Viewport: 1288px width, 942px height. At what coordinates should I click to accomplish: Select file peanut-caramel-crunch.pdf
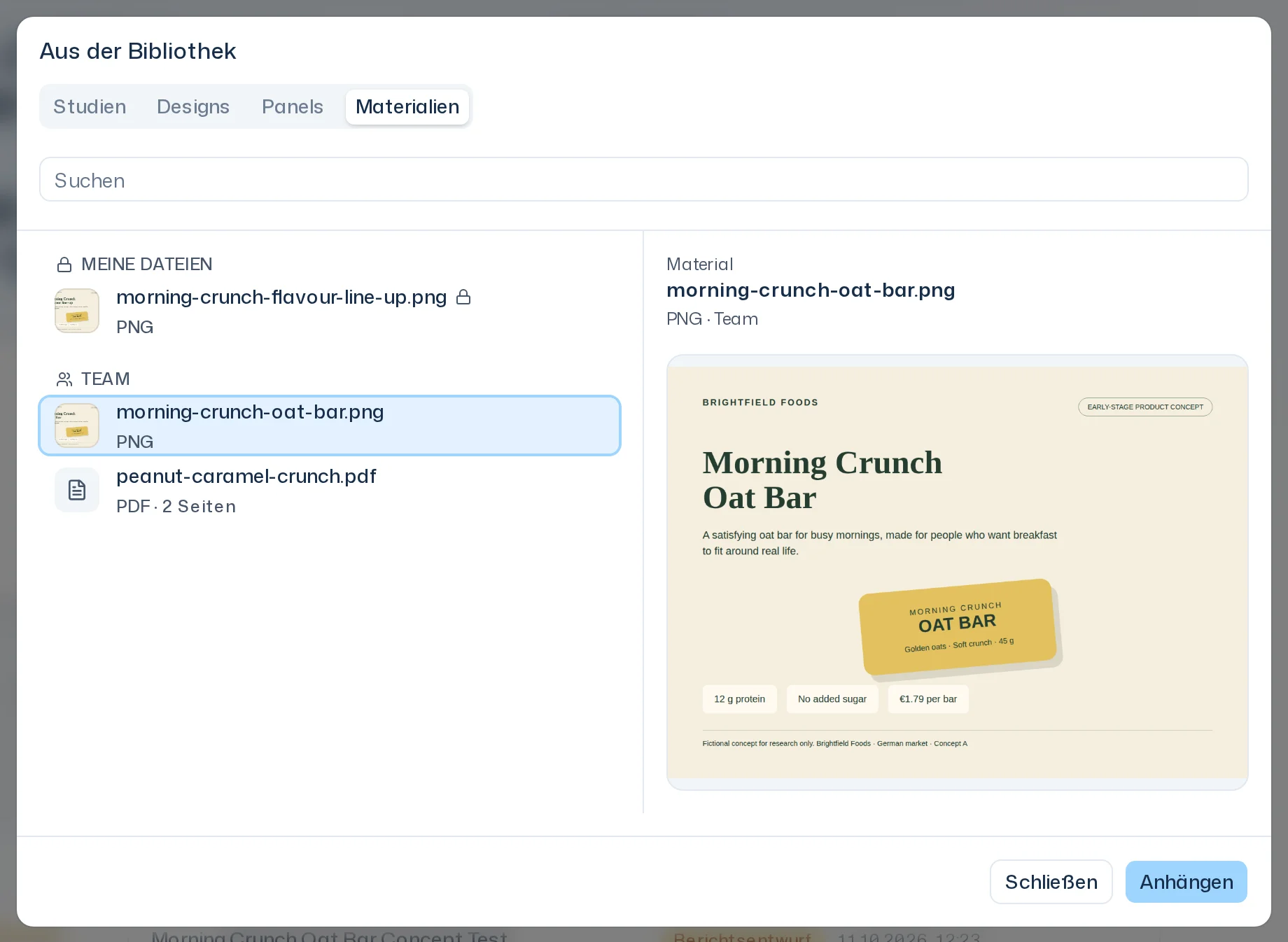(x=330, y=490)
